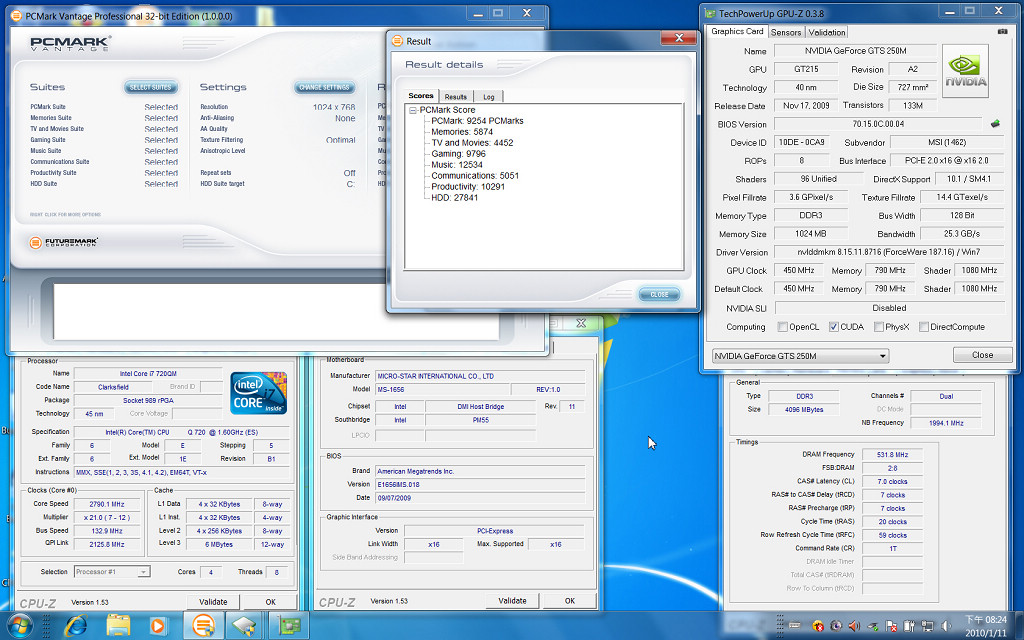The image size is (1024, 640).
Task: Click Close in the Result details dialog
Action: coord(659,295)
